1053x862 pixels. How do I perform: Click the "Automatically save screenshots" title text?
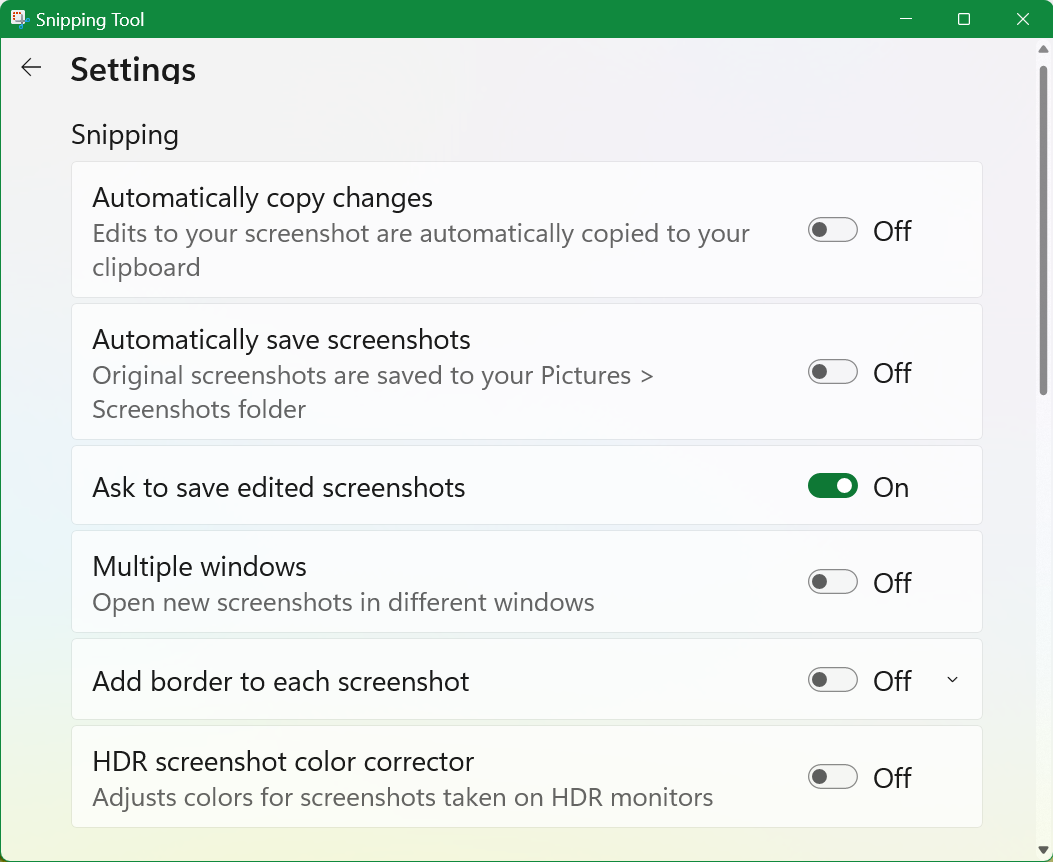coord(281,340)
